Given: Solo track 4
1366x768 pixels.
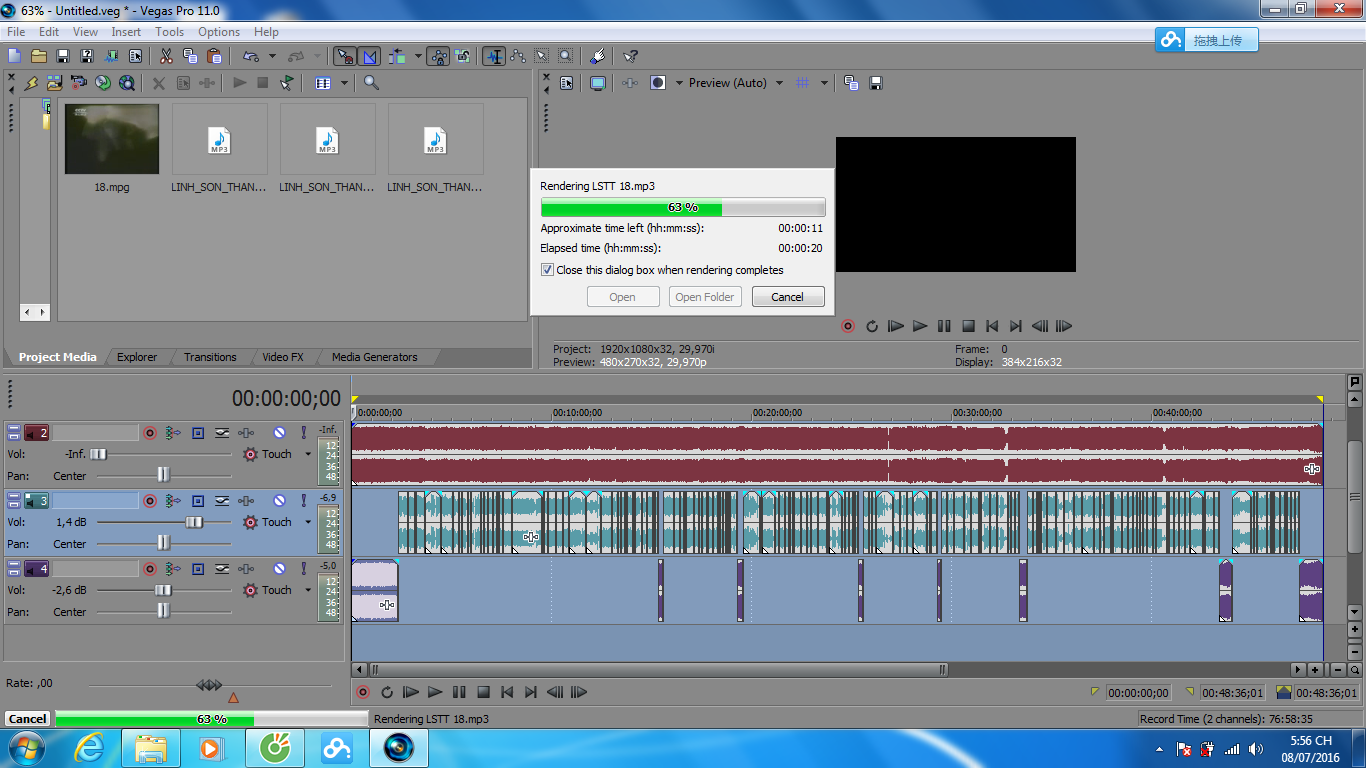Looking at the screenshot, I should pos(303,569).
